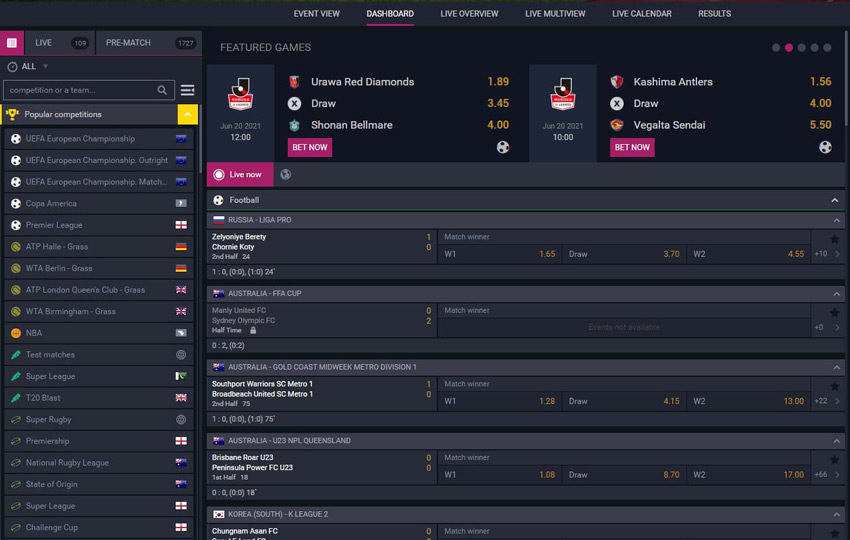Click the pink grid icon beside LIVE tab
The width and height of the screenshot is (850, 540).
[11, 43]
